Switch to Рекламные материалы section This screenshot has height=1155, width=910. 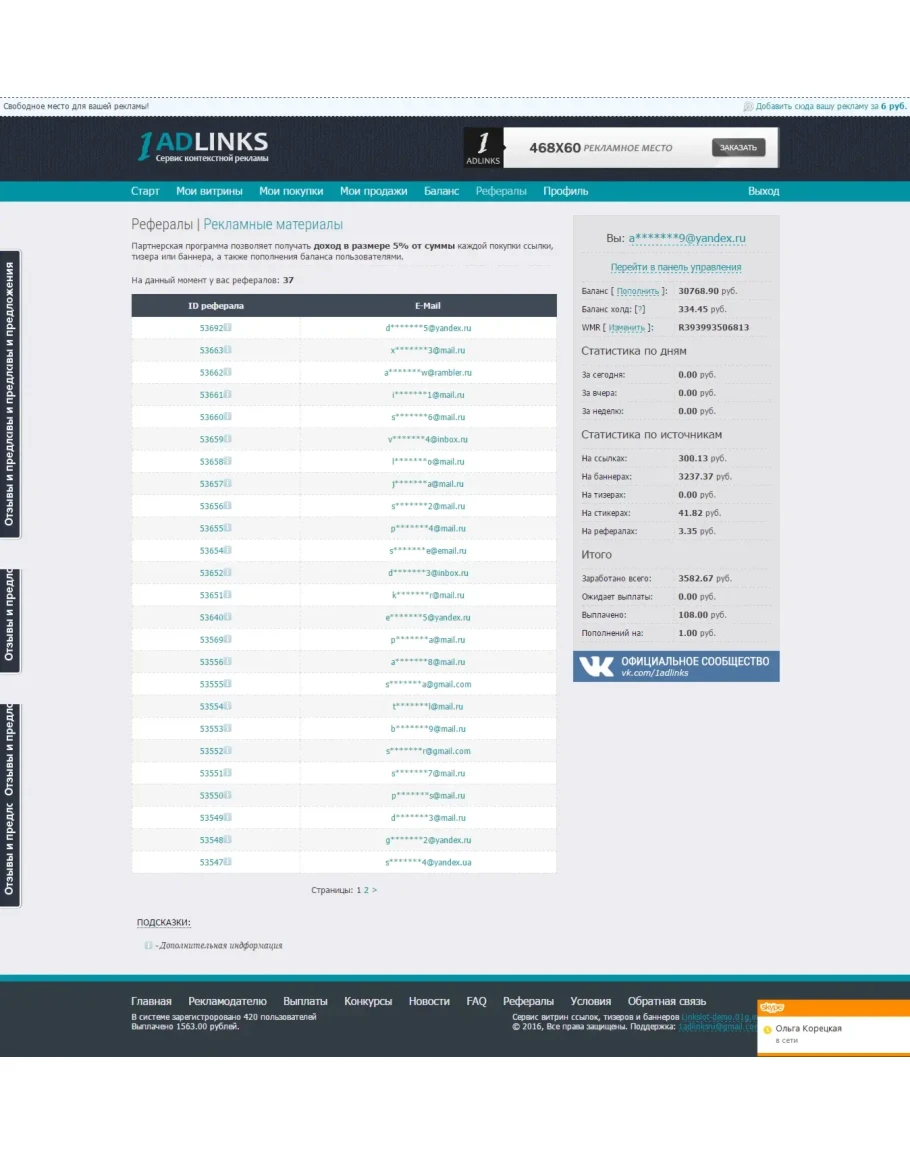click(x=273, y=225)
